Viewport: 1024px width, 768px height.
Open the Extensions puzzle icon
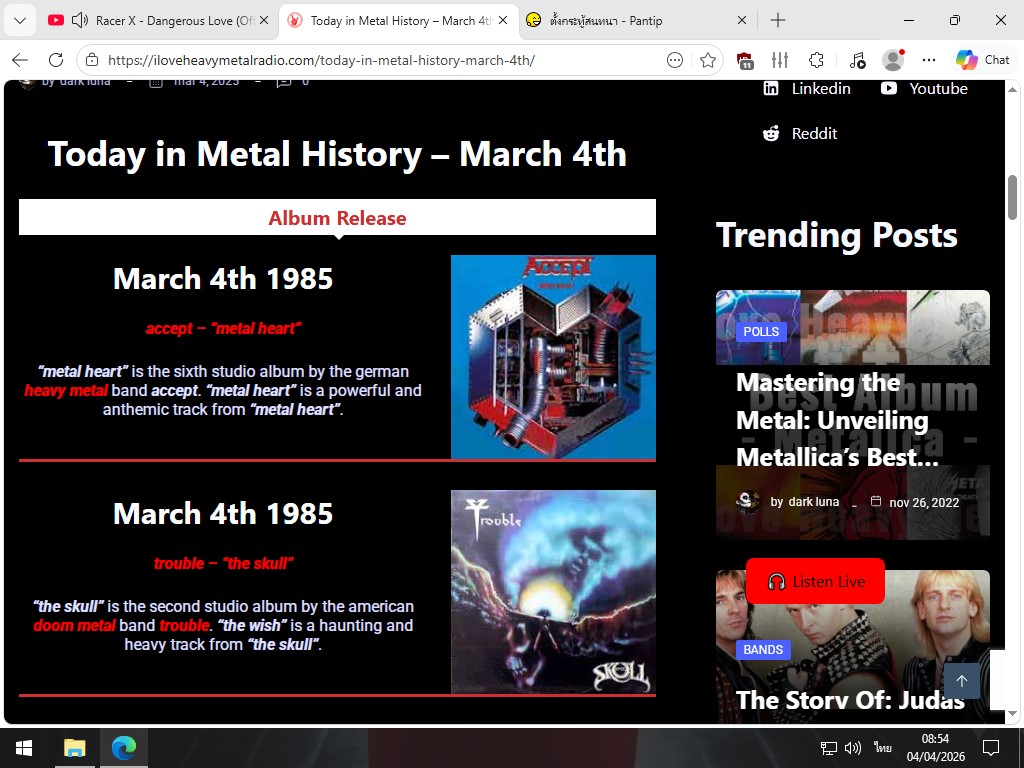coord(816,60)
